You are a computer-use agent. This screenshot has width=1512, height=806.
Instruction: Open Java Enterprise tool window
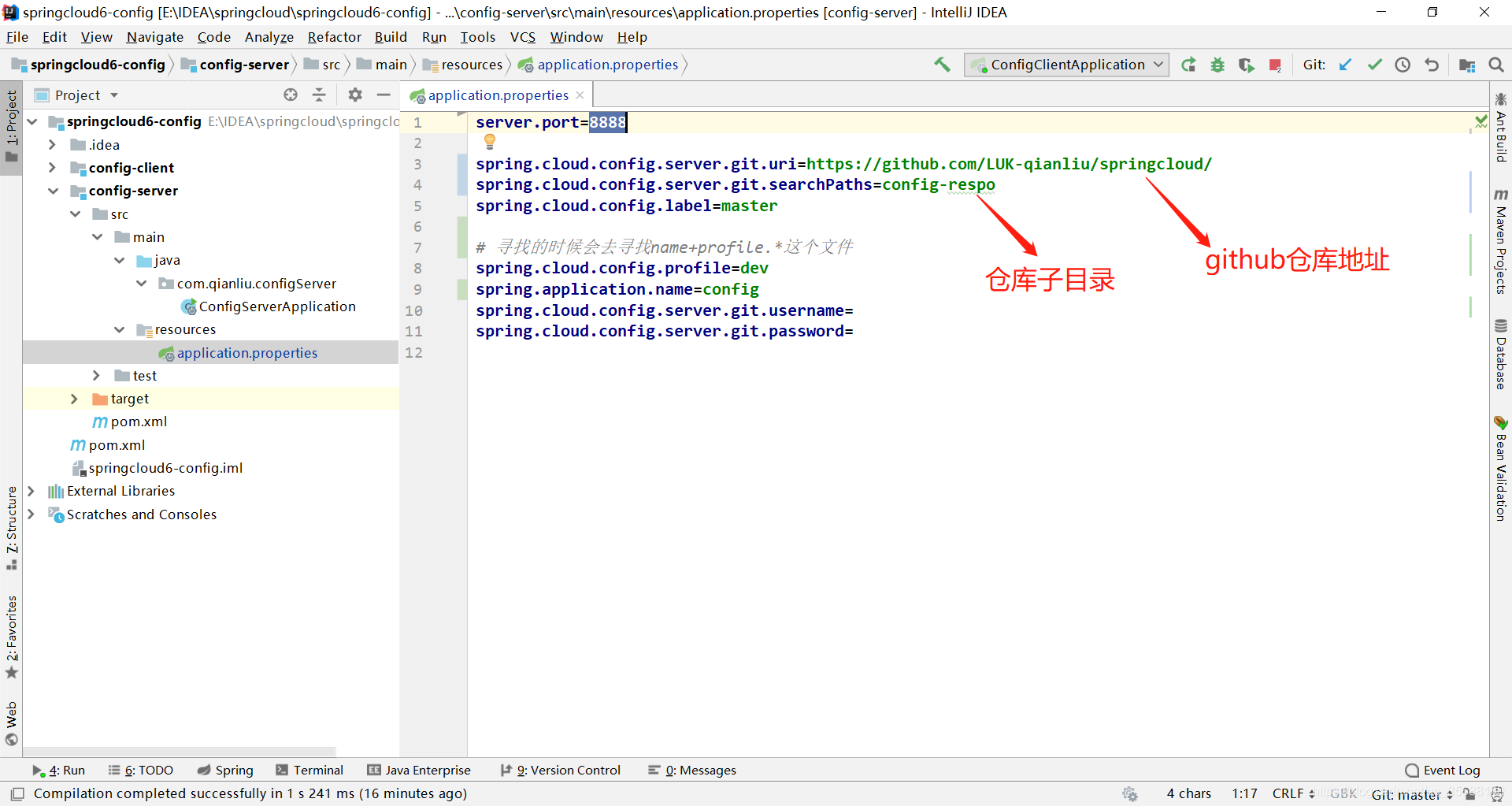point(419,771)
